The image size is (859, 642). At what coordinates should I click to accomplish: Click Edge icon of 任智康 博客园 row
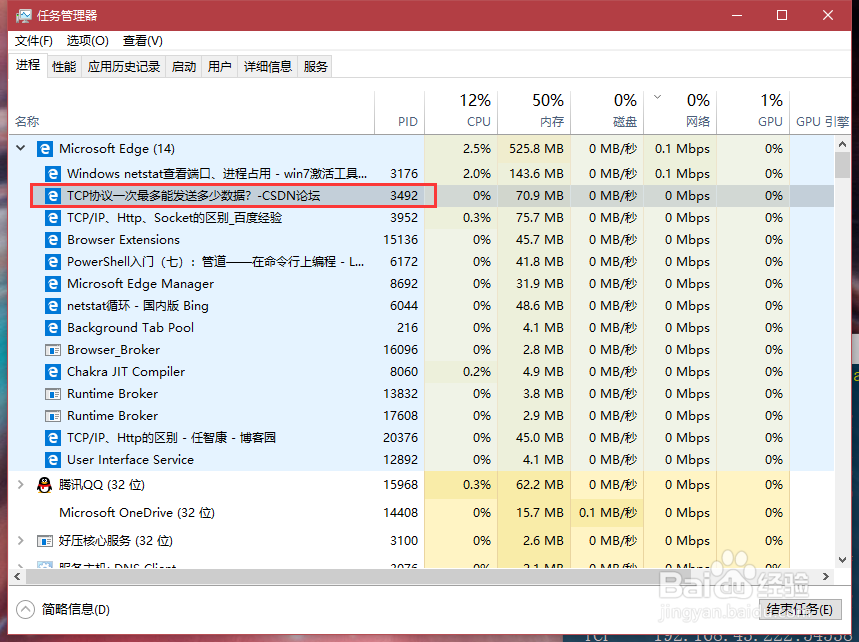53,438
